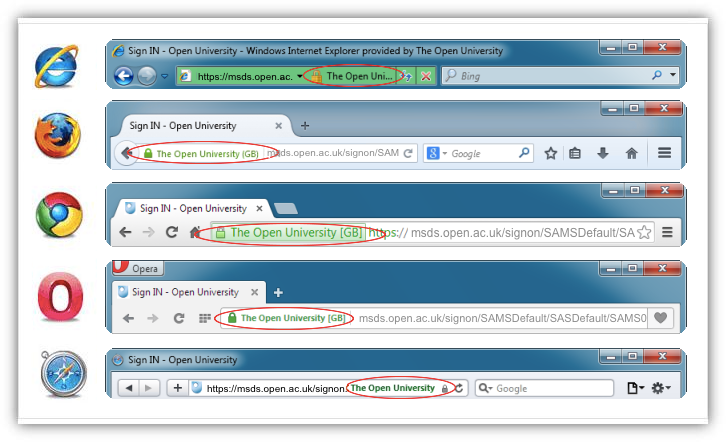
Task: Click Firefox search box magnifier icon
Action: (524, 152)
